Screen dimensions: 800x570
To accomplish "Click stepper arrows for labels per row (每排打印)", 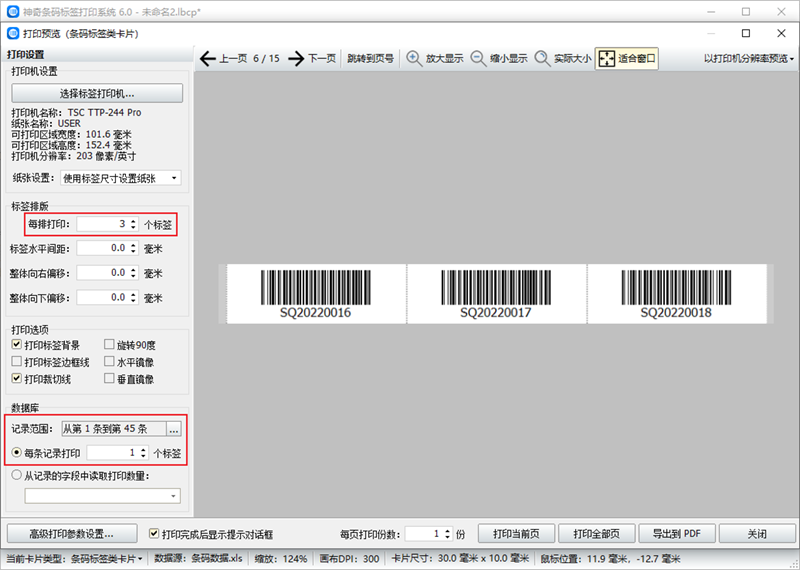I will point(133,224).
